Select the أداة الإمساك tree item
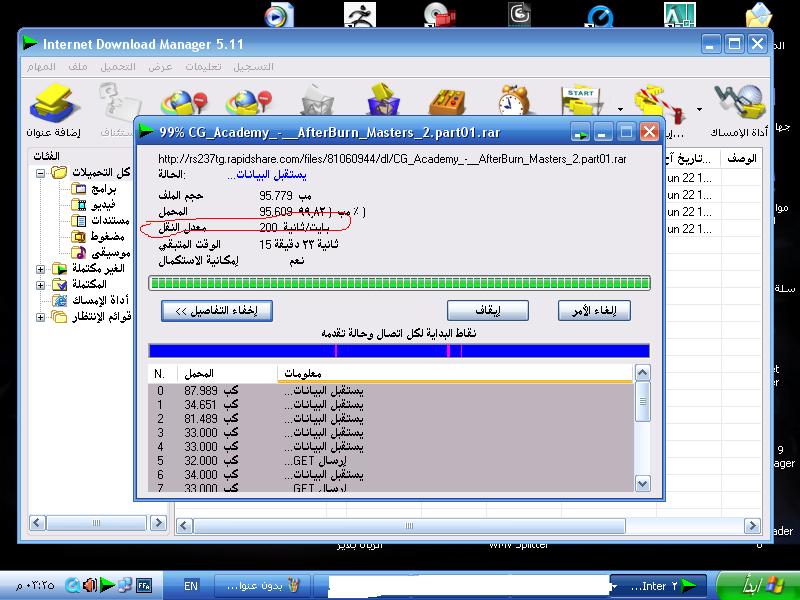This screenshot has width=800, height=600. (91, 301)
